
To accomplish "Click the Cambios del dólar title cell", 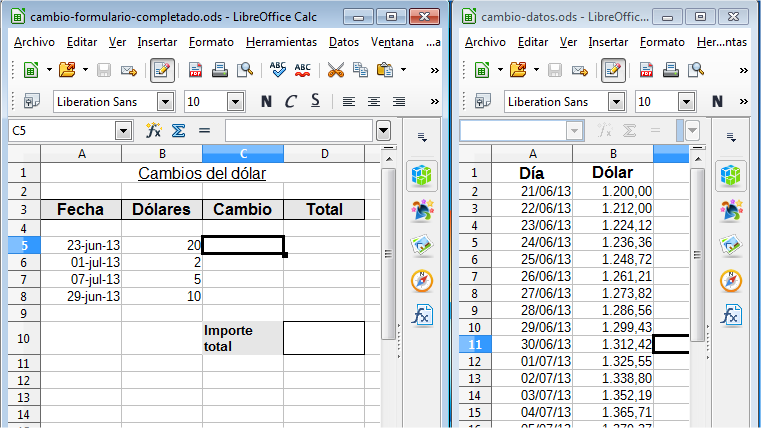I will click(x=202, y=173).
